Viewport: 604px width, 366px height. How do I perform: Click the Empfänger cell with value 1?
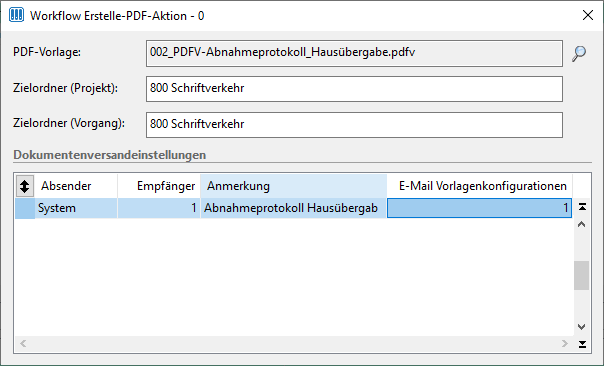coord(159,208)
